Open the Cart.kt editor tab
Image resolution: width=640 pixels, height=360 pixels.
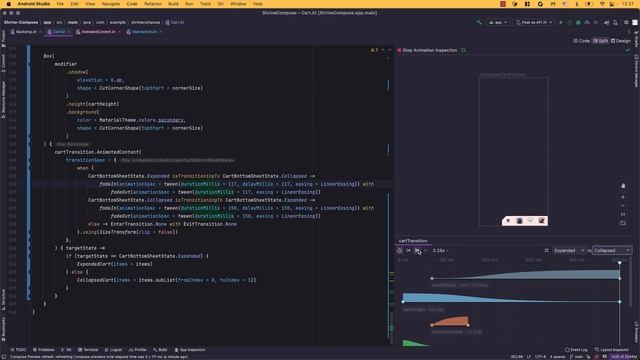58,32
